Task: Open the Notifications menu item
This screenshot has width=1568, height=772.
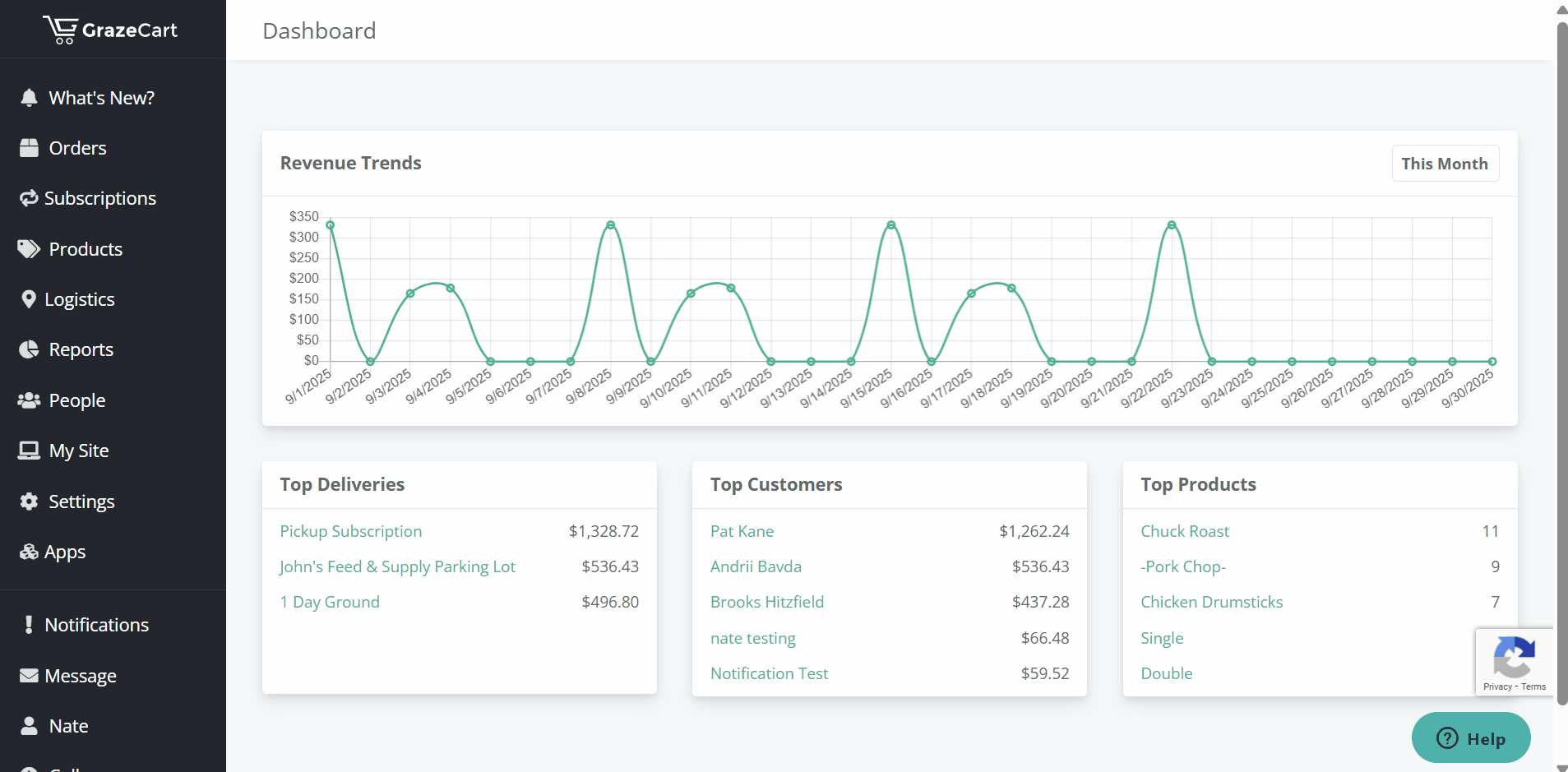Action: (x=96, y=625)
